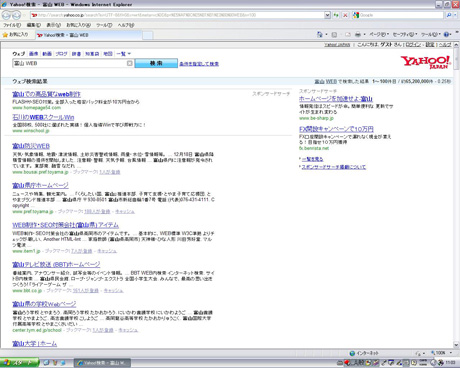The height and width of the screenshot is (368, 460).
Task: Open the 富山テレビ放送 (BBT) ホームページ result
Action: (56, 265)
